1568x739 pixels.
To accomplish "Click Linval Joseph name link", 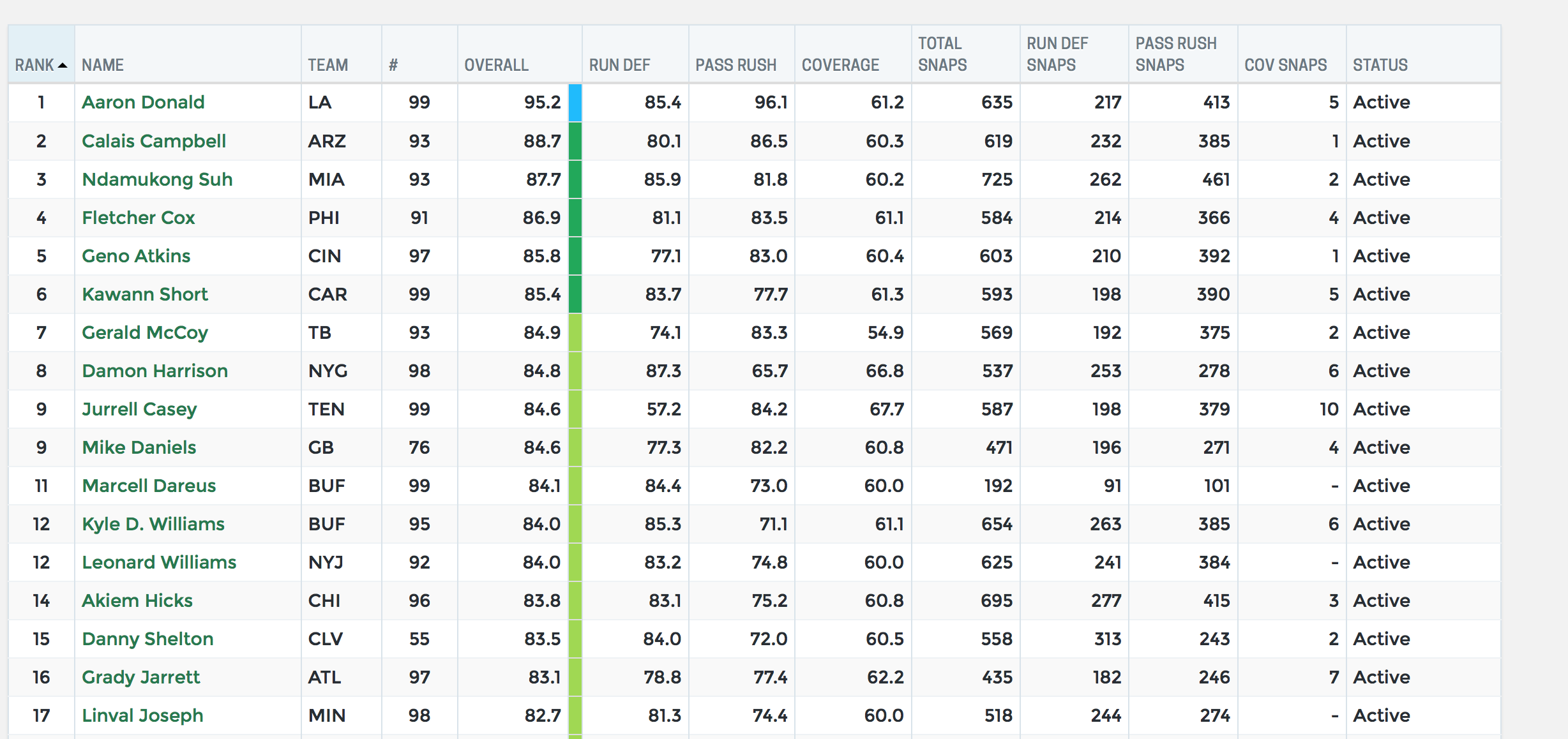I will click(x=142, y=715).
